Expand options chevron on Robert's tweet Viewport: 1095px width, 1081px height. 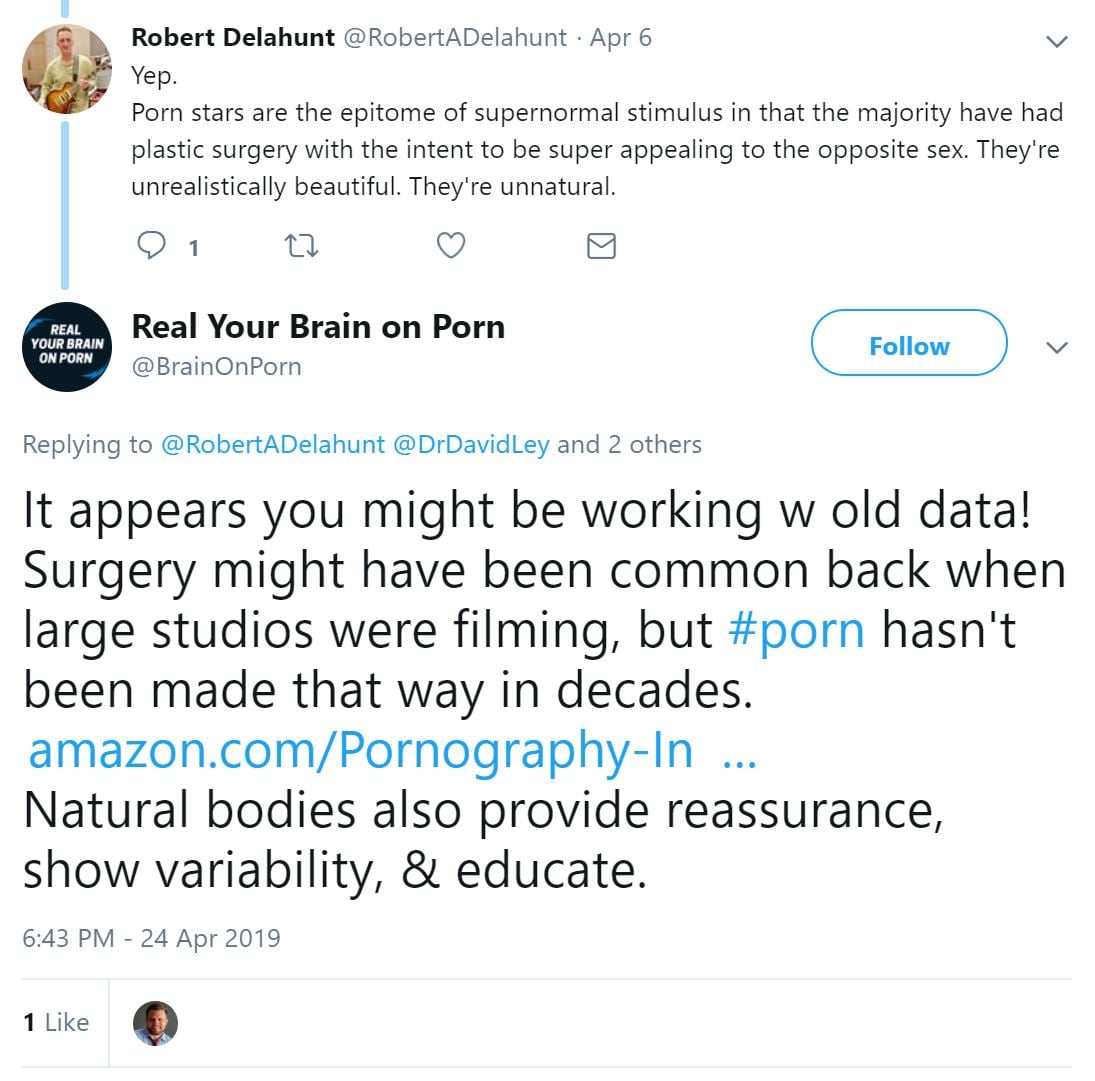(1056, 42)
